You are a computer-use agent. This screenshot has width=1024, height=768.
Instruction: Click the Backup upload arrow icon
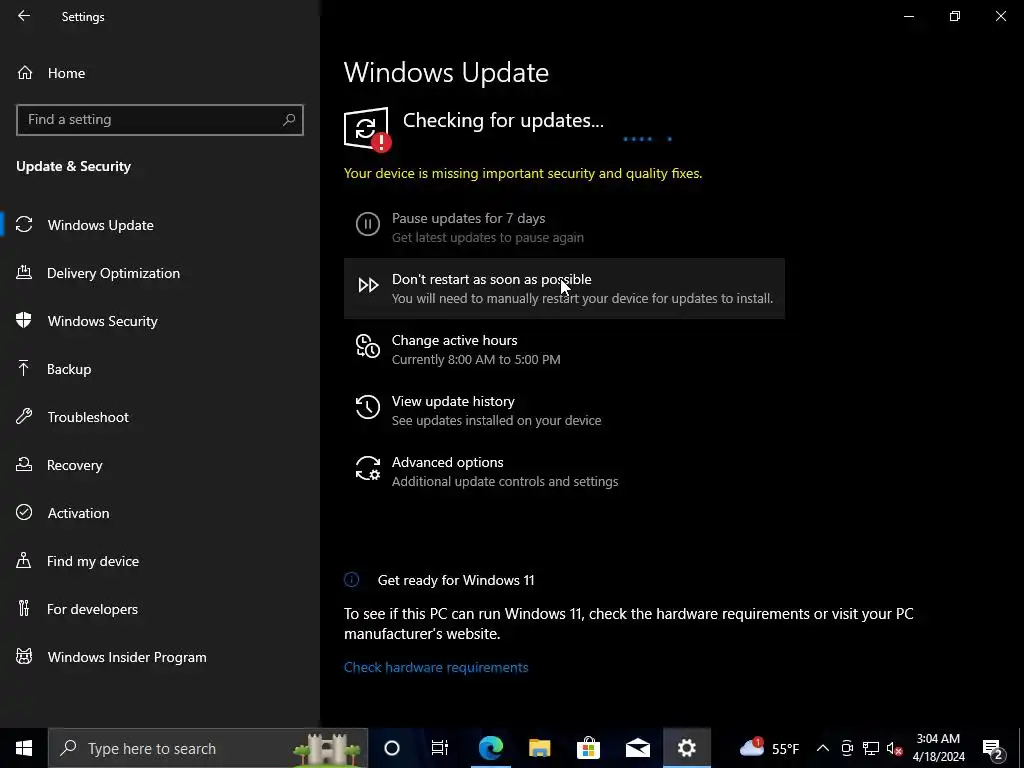pyautogui.click(x=24, y=368)
